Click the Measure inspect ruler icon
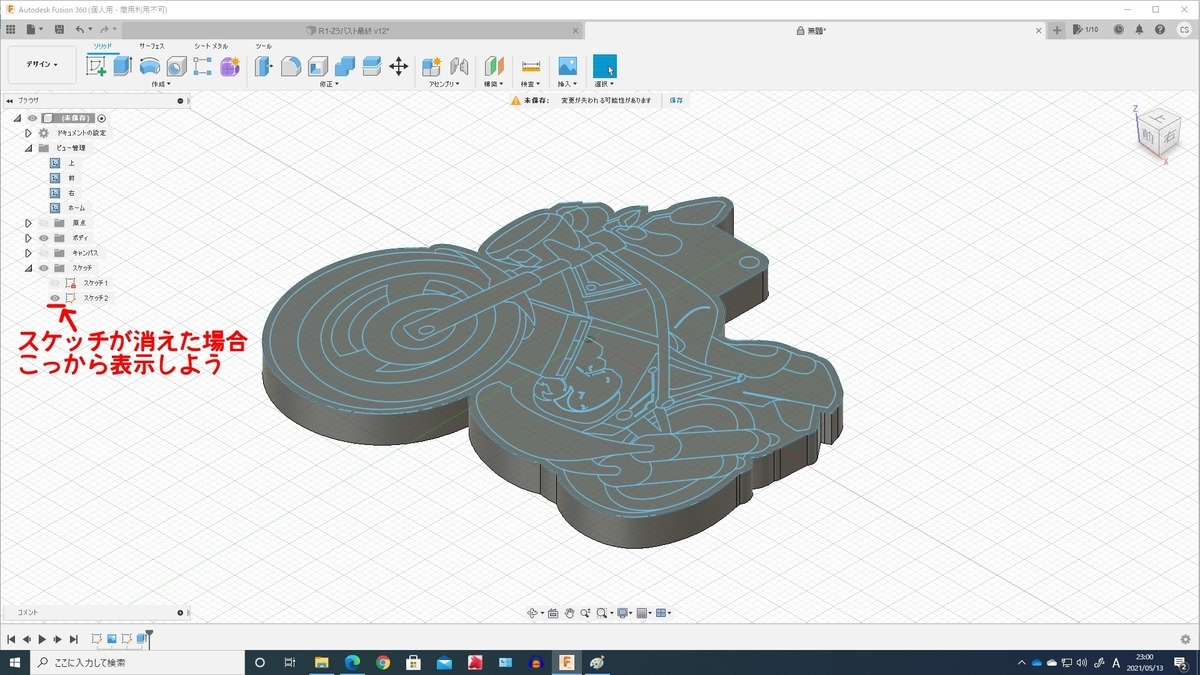This screenshot has height=675, width=1200. [x=531, y=66]
